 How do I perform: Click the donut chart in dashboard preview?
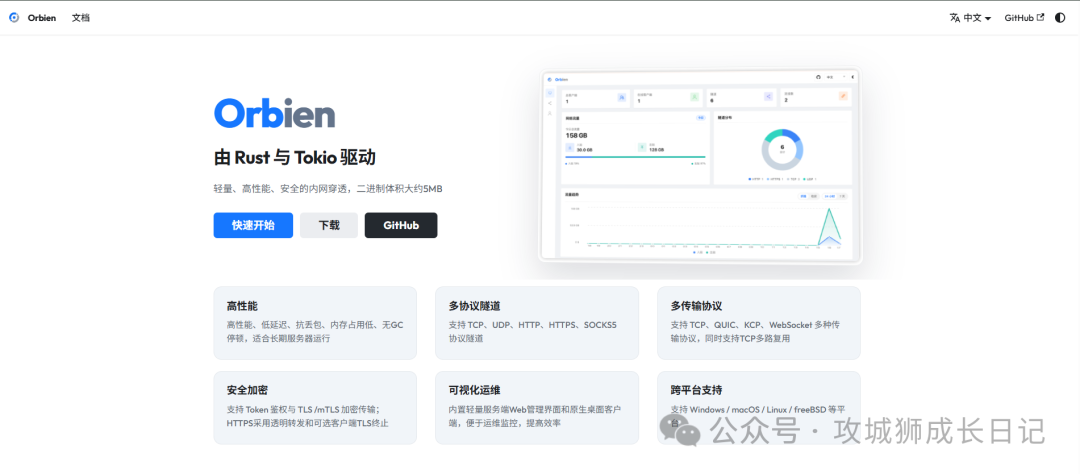pyautogui.click(x=782, y=150)
